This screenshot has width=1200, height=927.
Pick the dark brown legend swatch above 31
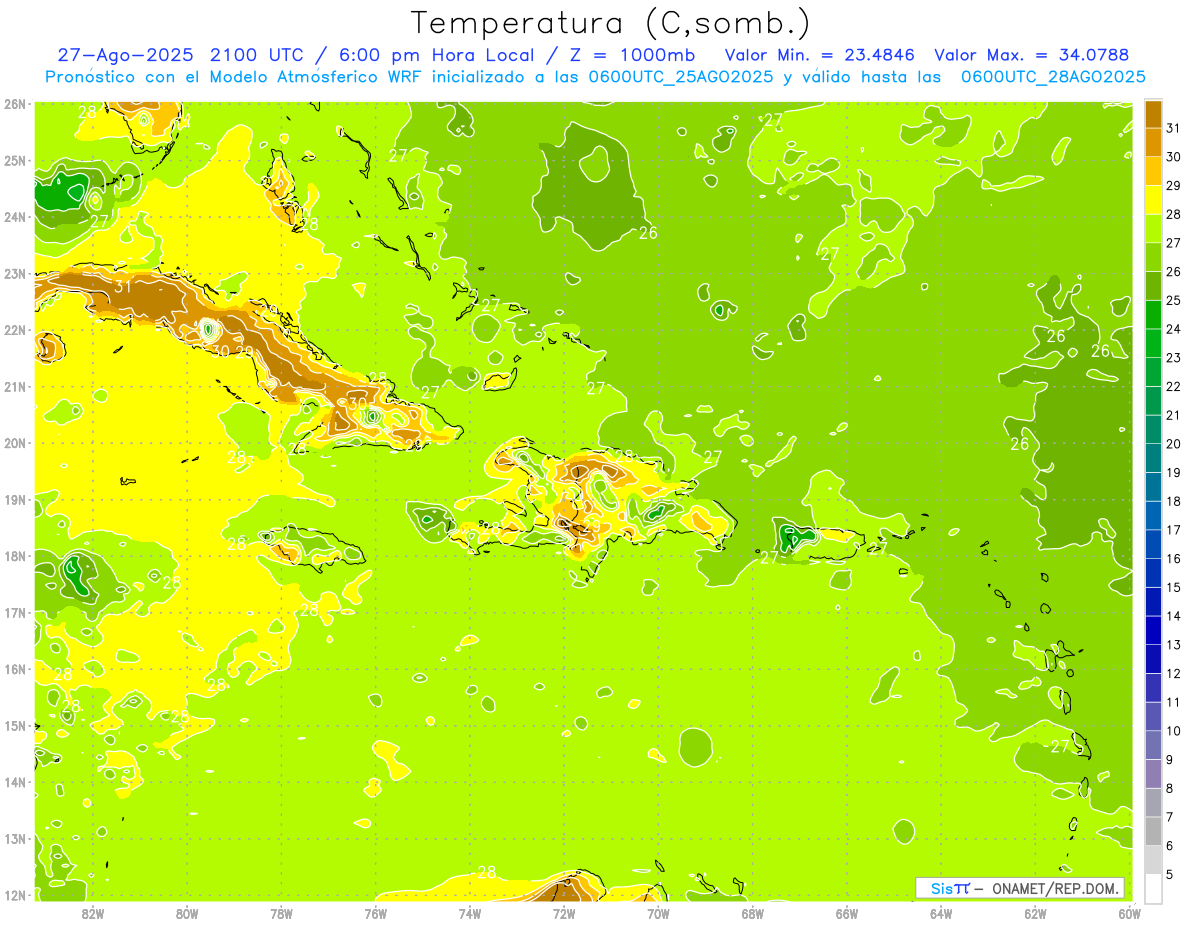click(x=1154, y=113)
